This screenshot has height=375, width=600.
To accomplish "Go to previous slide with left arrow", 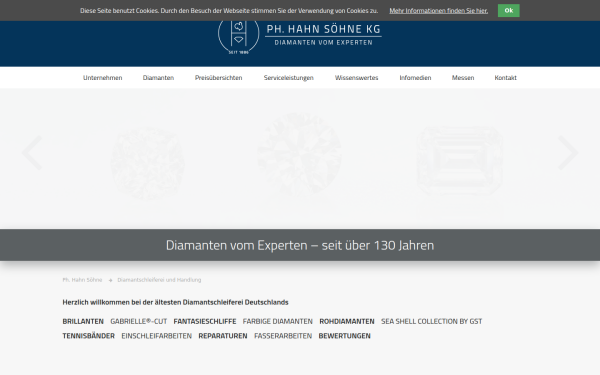I will [x=32, y=153].
